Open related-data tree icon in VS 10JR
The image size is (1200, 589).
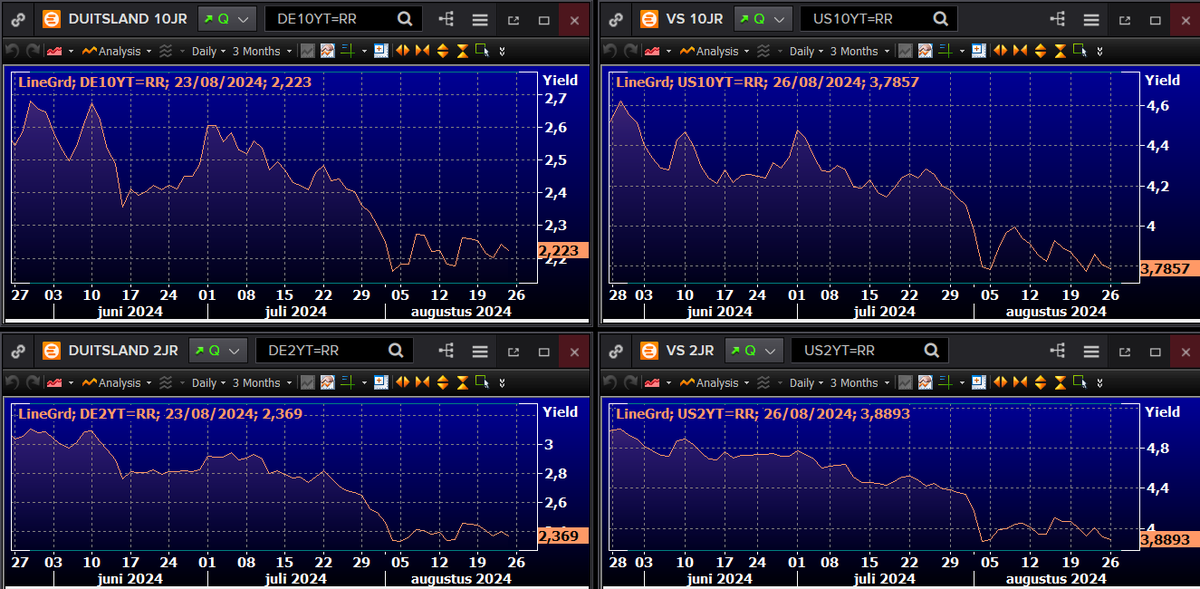[x=1057, y=19]
